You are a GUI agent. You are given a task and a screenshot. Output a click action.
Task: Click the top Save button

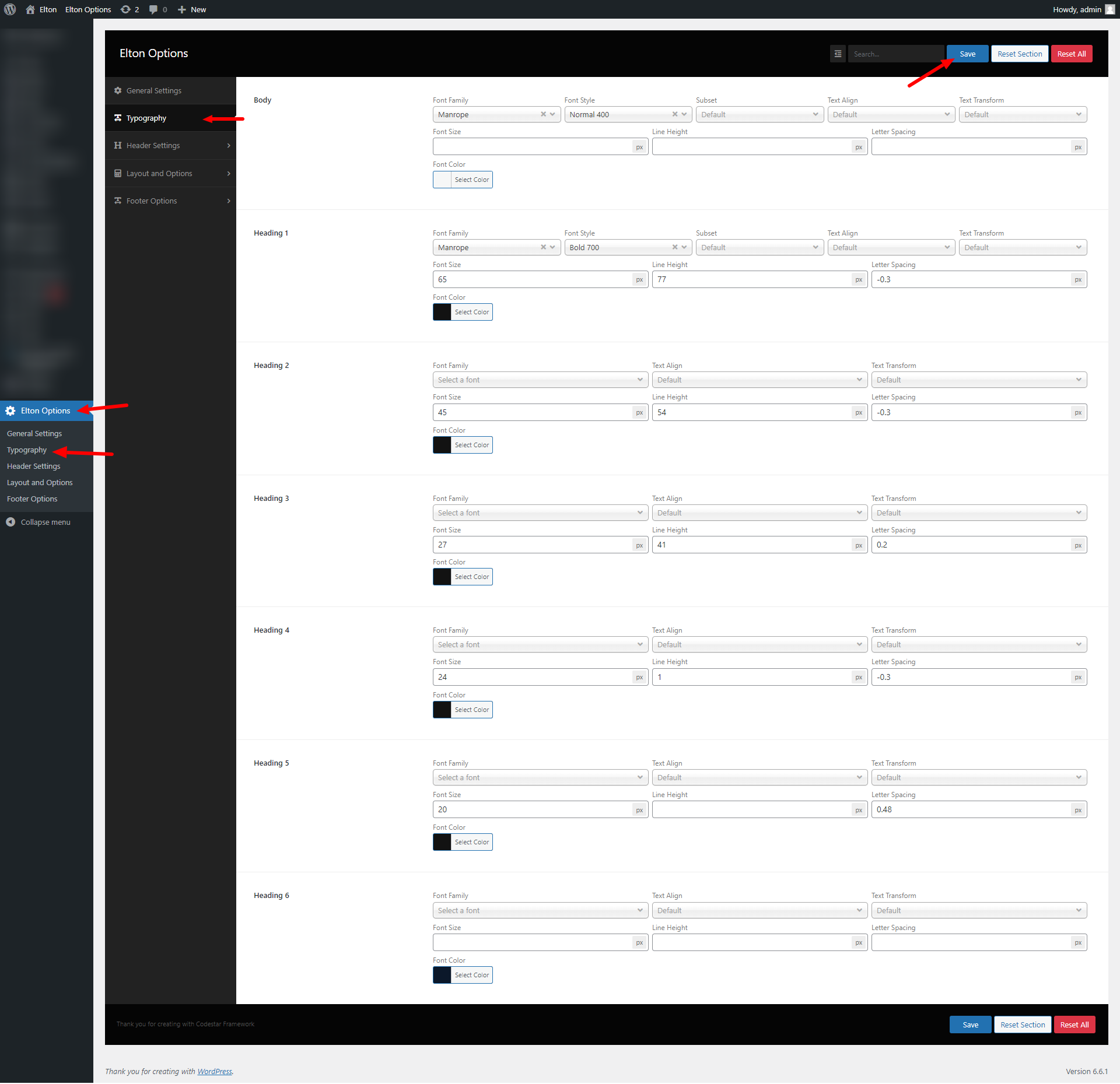click(x=967, y=54)
